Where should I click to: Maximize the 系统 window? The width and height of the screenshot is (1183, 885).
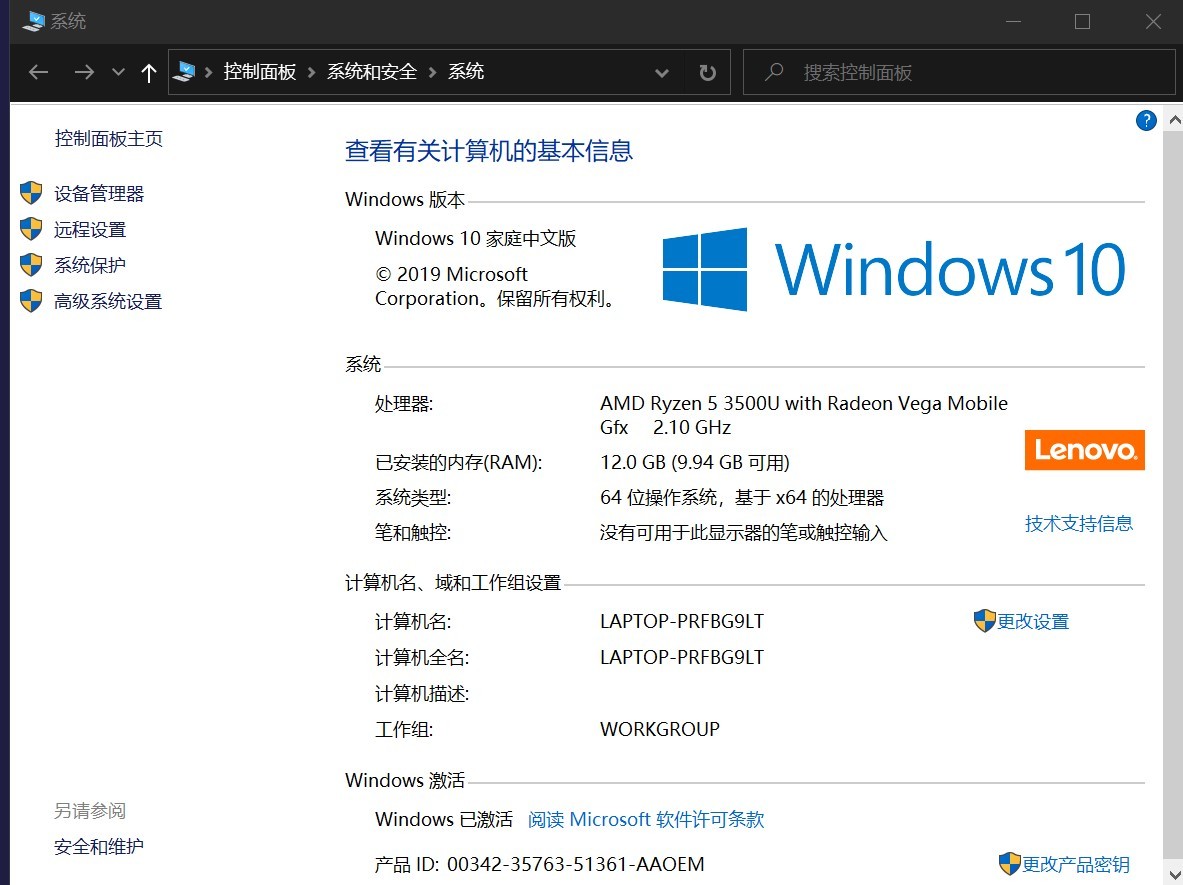(x=1083, y=21)
